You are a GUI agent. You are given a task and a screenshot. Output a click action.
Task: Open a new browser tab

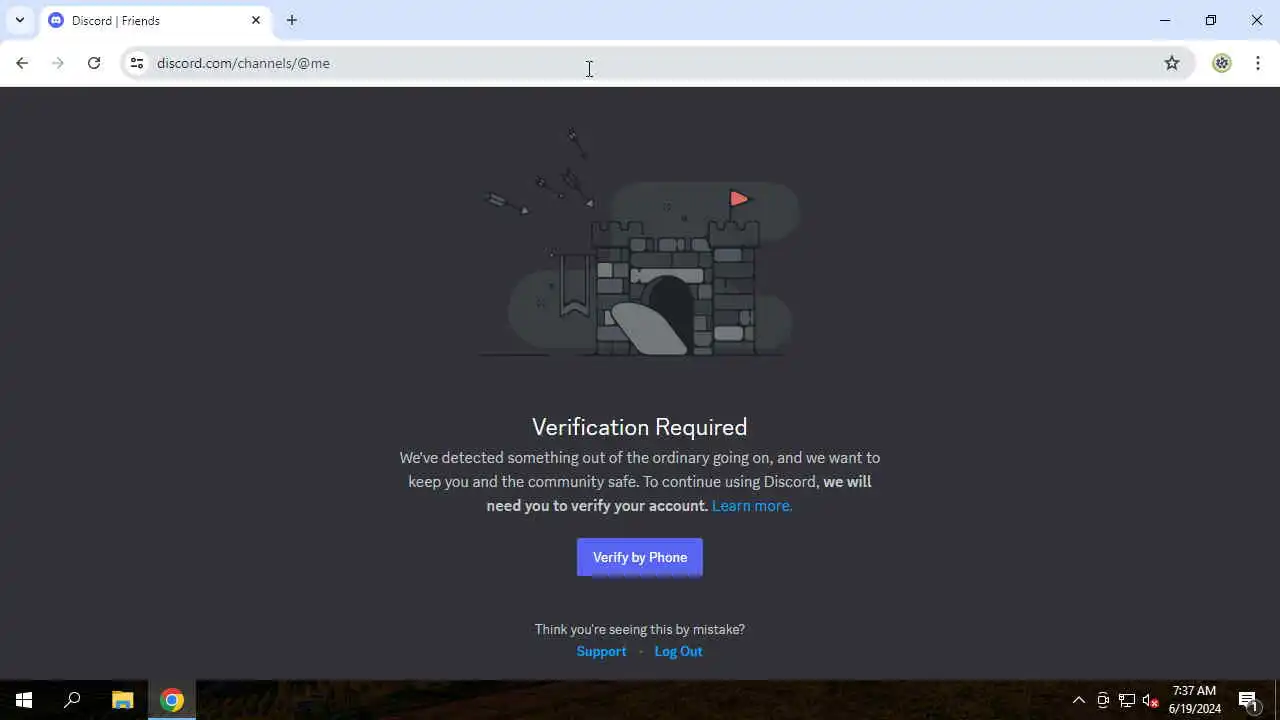point(292,20)
